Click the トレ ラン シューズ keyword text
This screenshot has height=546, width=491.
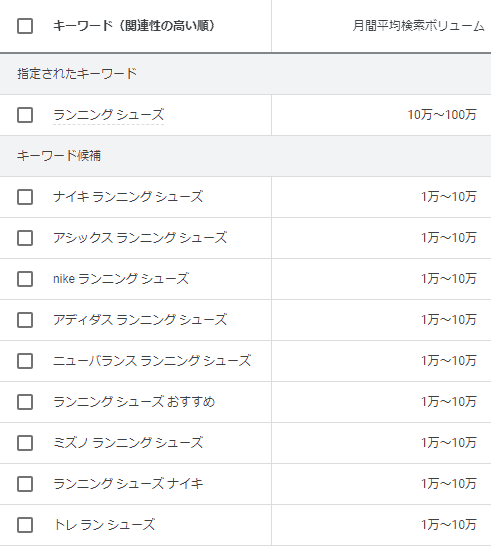point(104,525)
